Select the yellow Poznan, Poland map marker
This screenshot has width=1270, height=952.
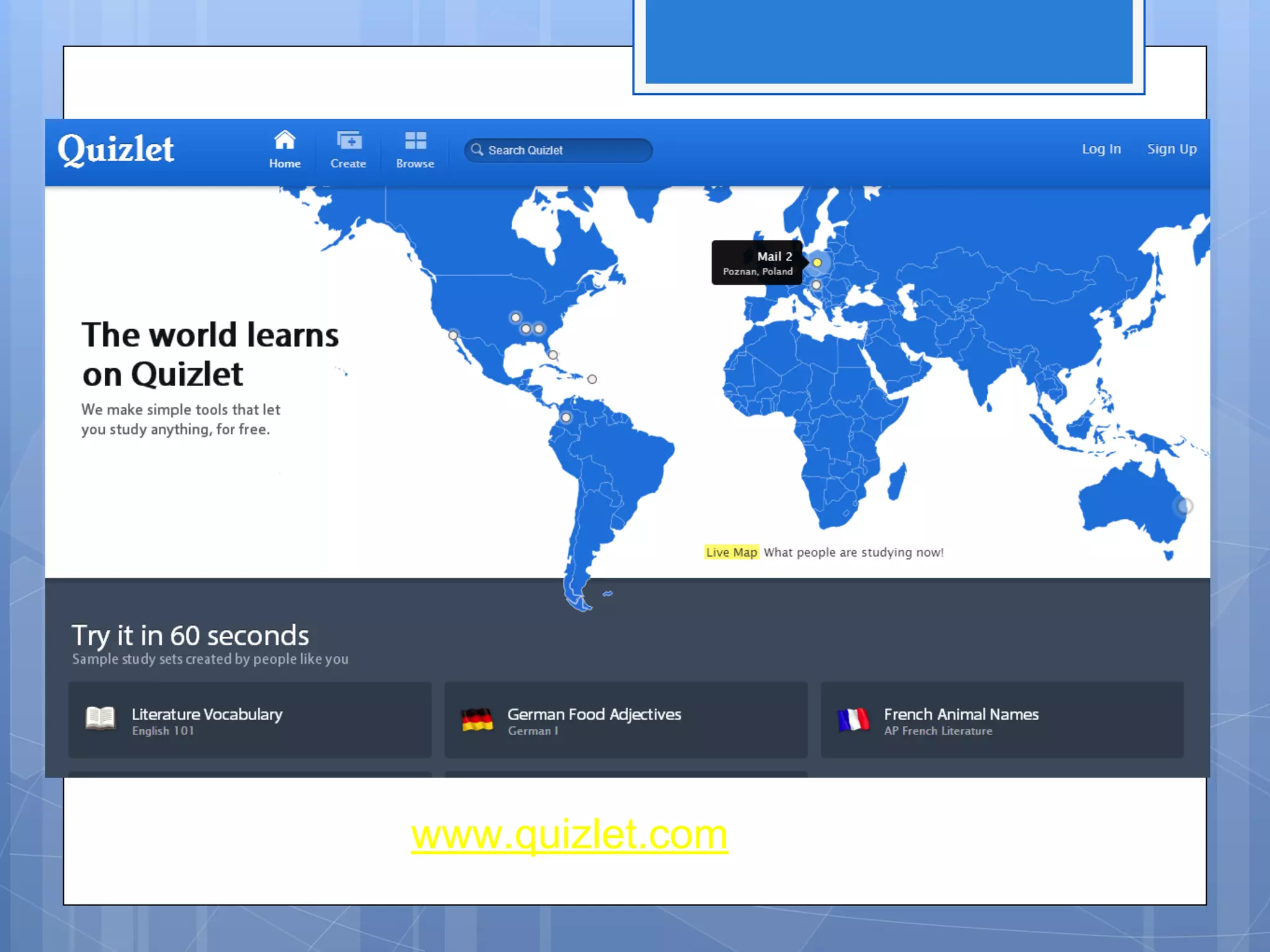point(817,263)
